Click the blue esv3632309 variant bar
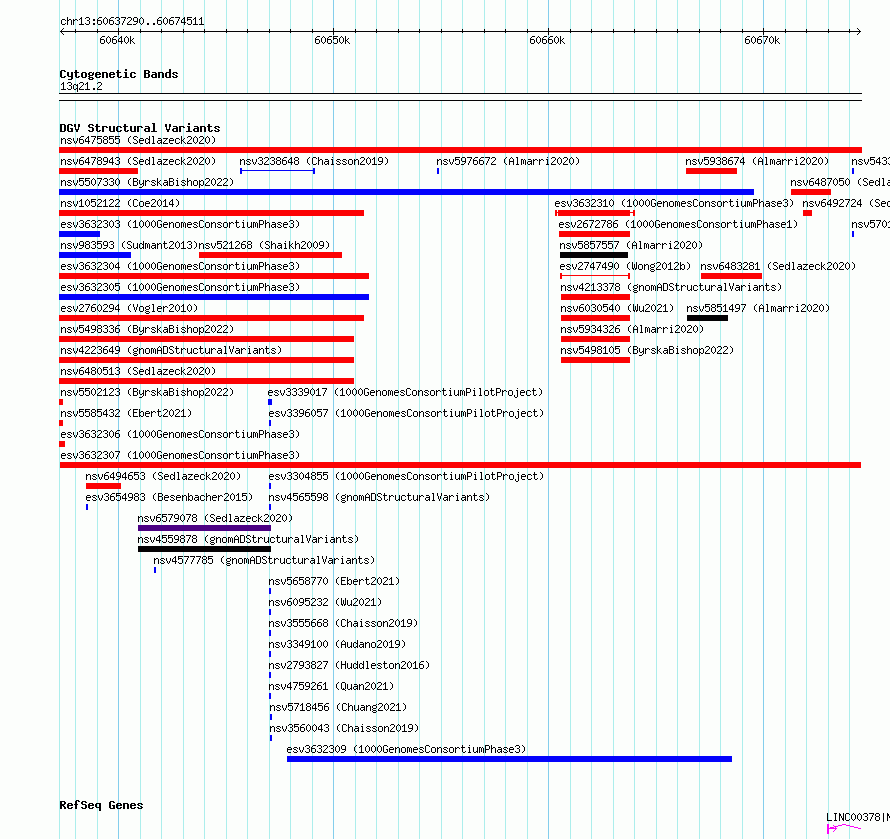 [x=509, y=759]
